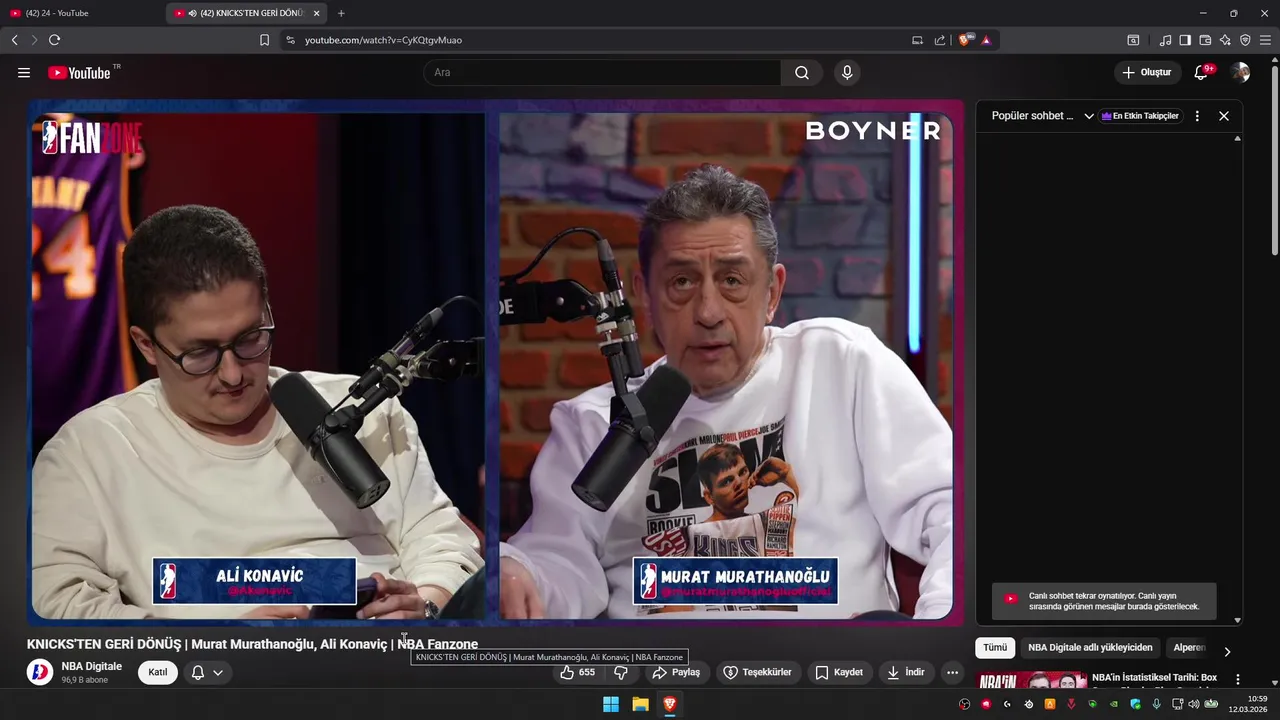Viewport: 1280px width, 720px height.
Task: Click the Paylaş share button
Action: 676,672
